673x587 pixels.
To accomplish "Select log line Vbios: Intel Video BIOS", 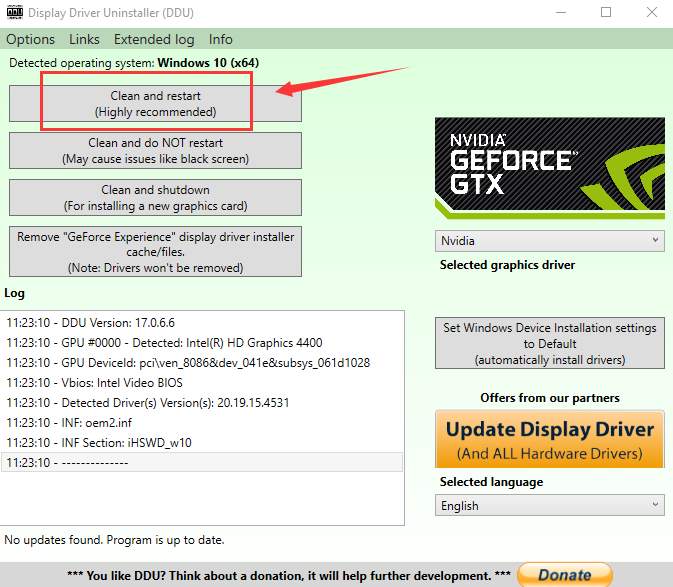I will click(x=202, y=383).
